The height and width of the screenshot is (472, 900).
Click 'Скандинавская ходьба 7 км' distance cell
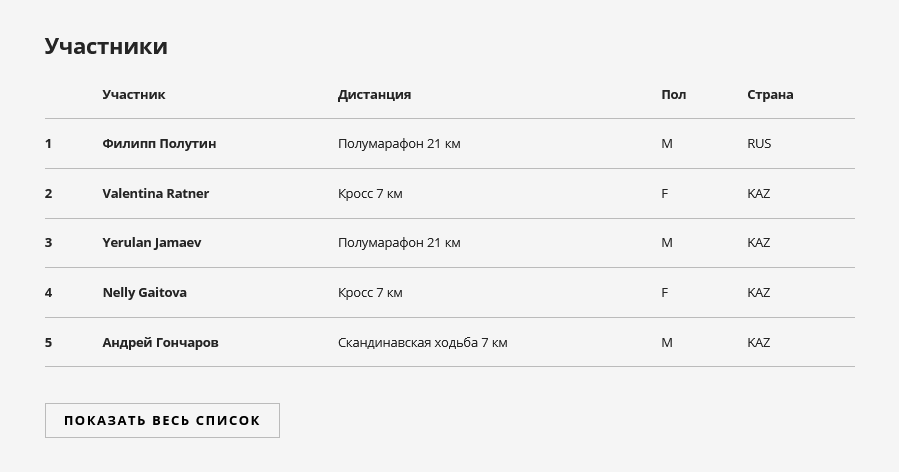(422, 343)
